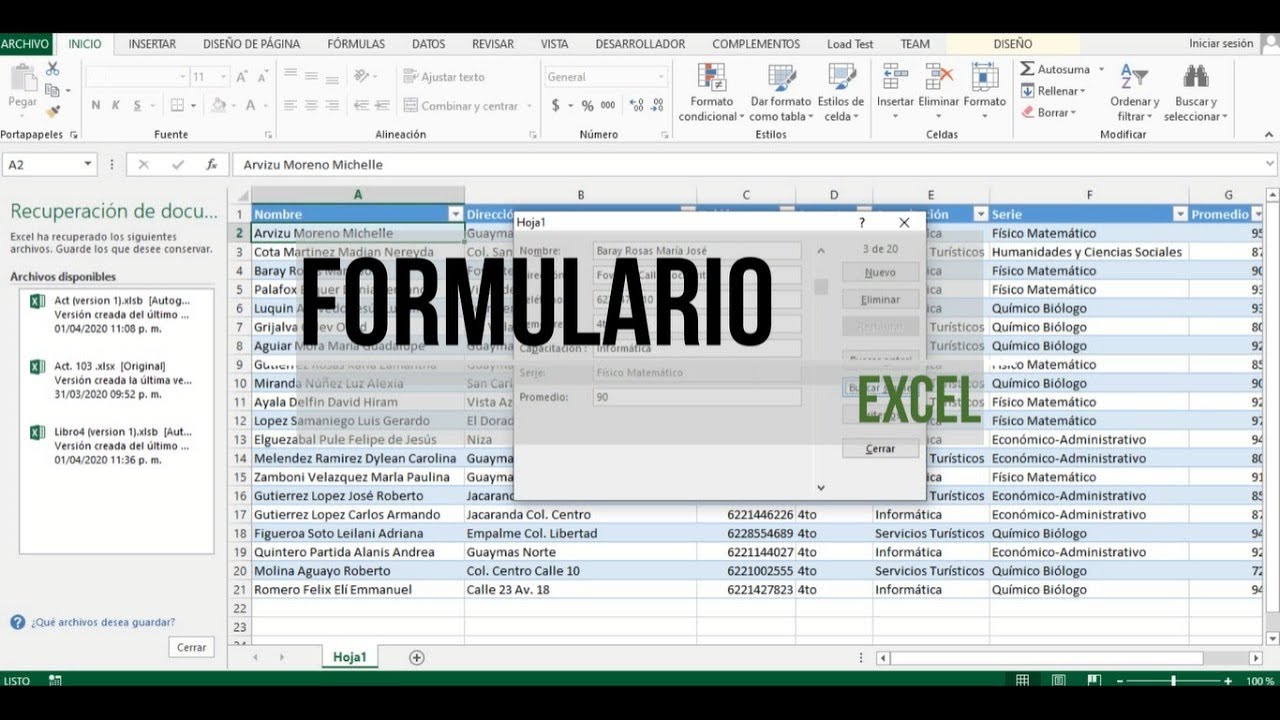This screenshot has height=720, width=1280.
Task: Open the Serie column filter dropdown
Action: point(1181,214)
